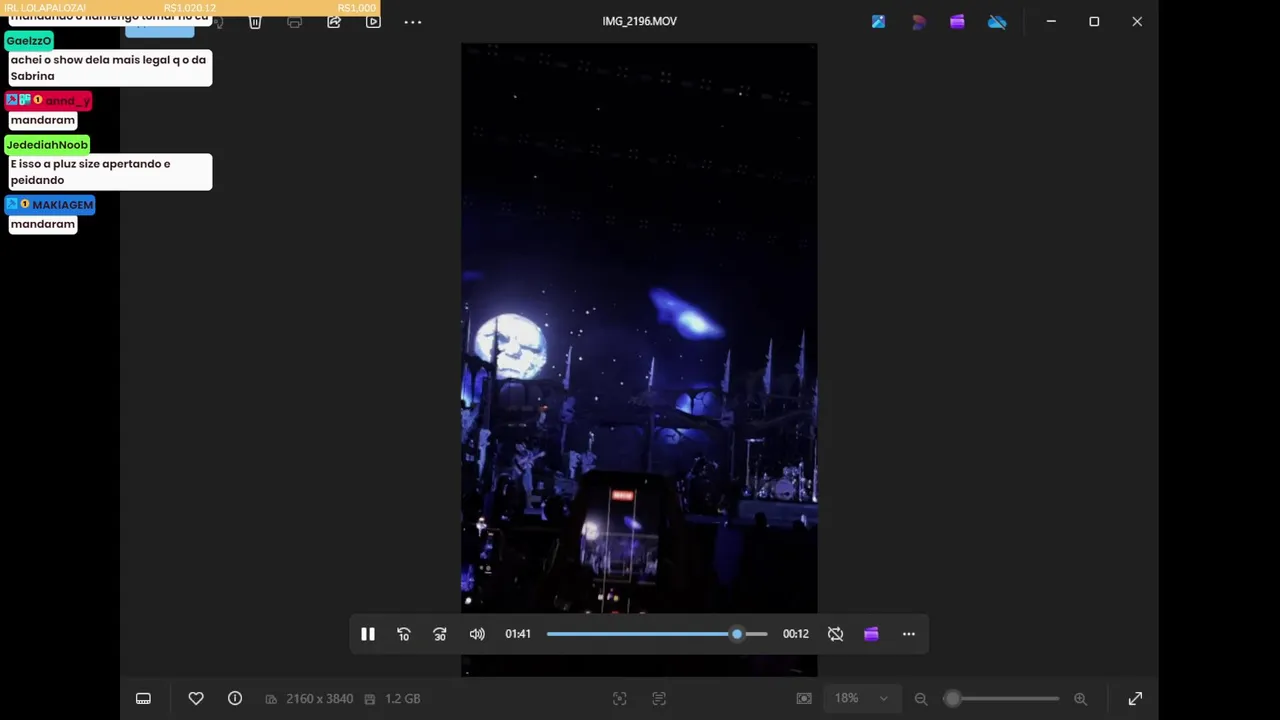Click the 2160 x 3840 dimensions text
The height and width of the screenshot is (720, 1280).
pyautogui.click(x=320, y=699)
